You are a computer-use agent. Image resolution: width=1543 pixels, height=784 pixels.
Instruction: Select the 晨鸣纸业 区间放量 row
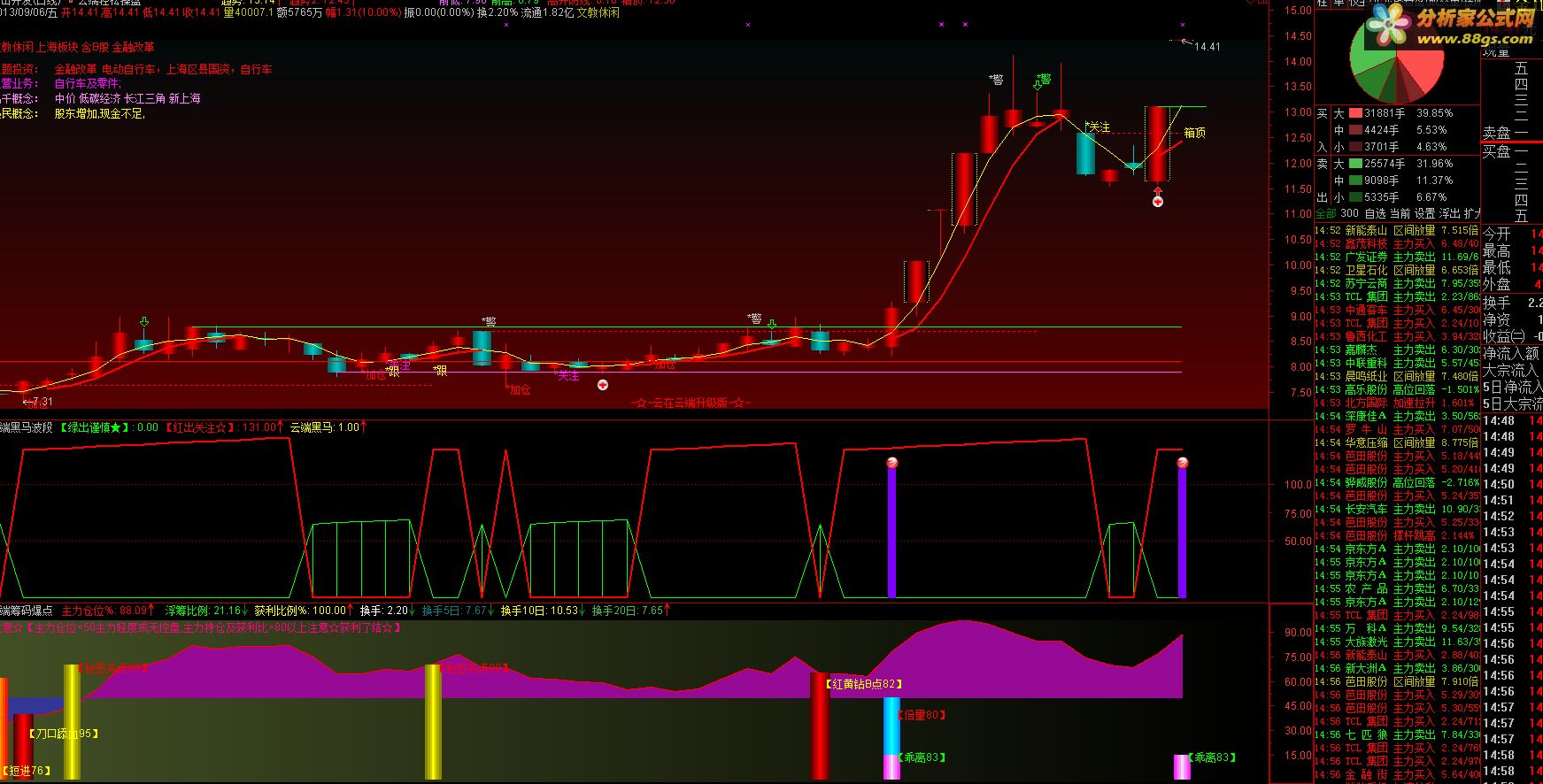point(1396,376)
